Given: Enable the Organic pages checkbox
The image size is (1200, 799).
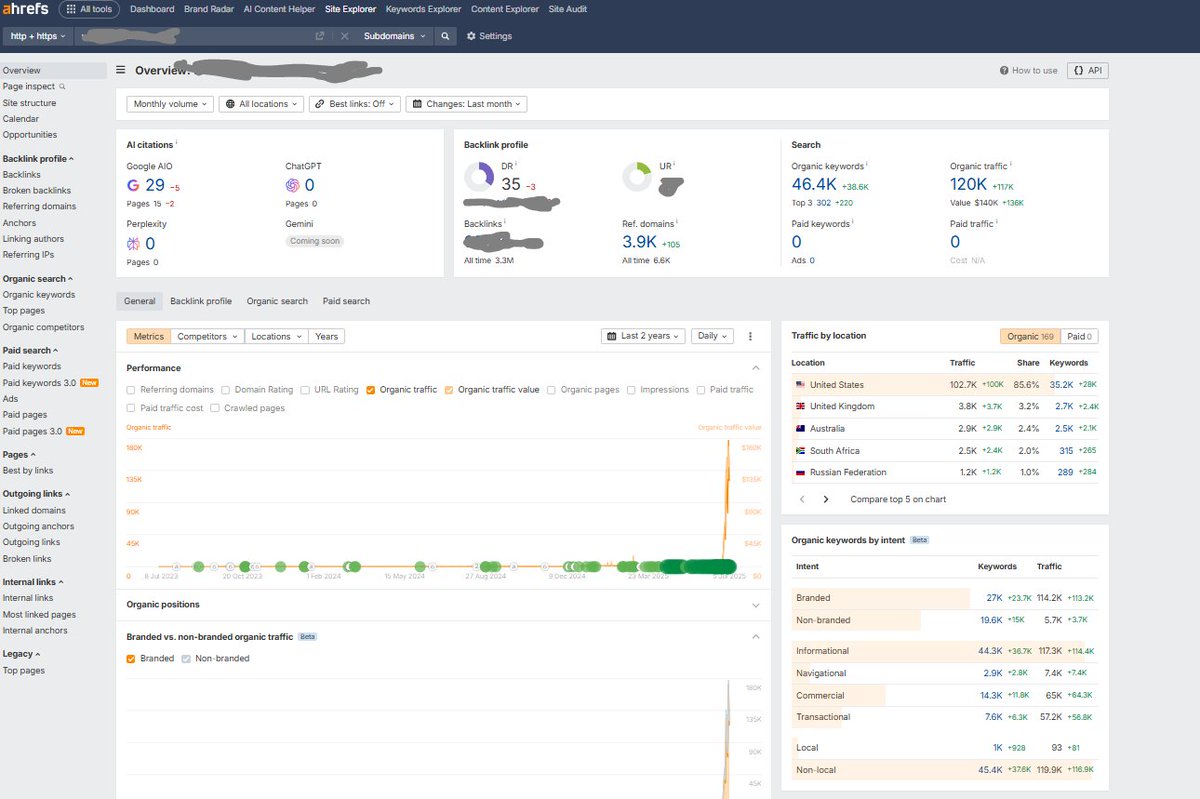Looking at the screenshot, I should point(552,390).
